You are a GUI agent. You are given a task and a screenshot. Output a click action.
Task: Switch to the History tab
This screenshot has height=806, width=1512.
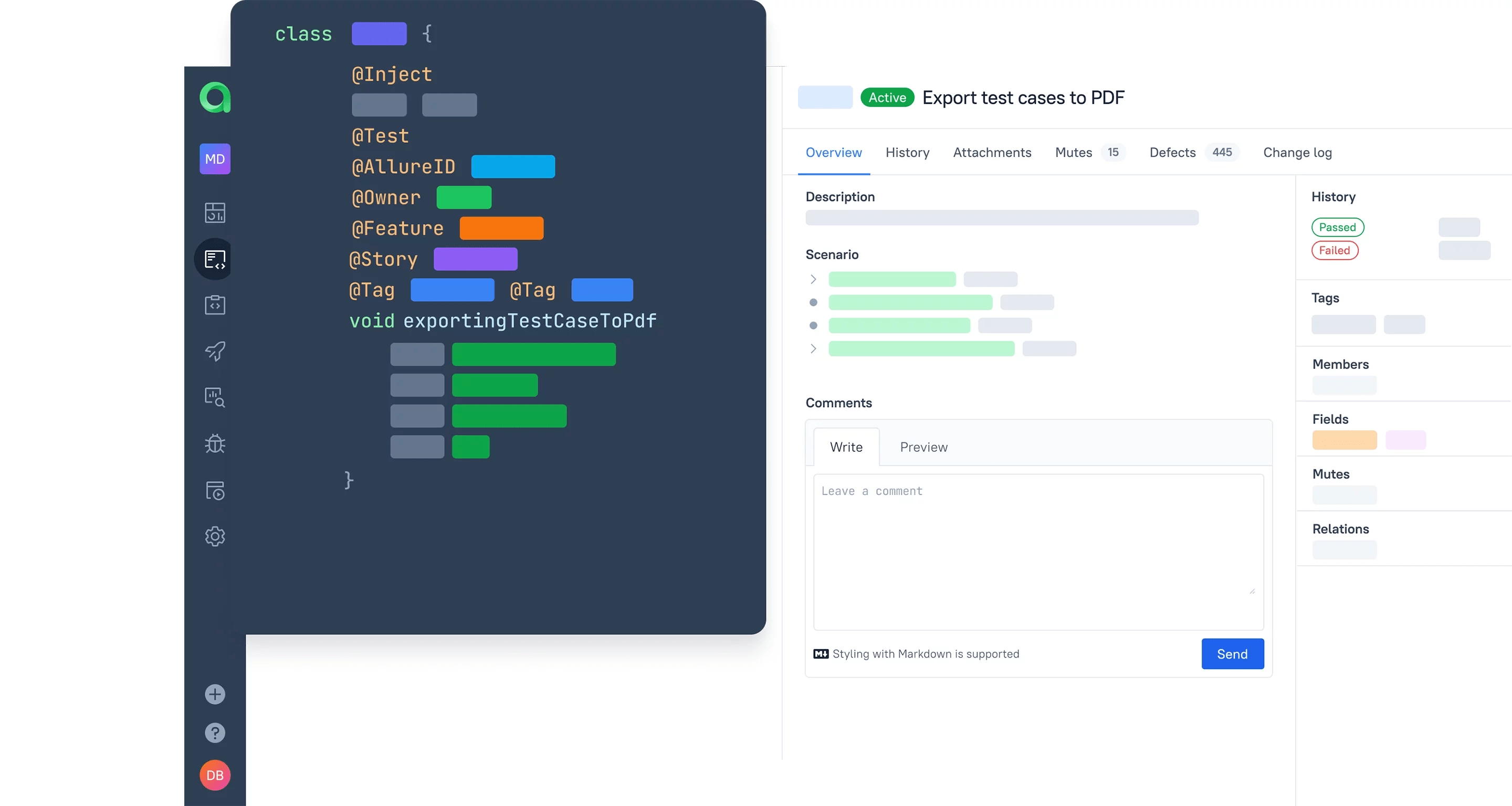pyautogui.click(x=907, y=152)
